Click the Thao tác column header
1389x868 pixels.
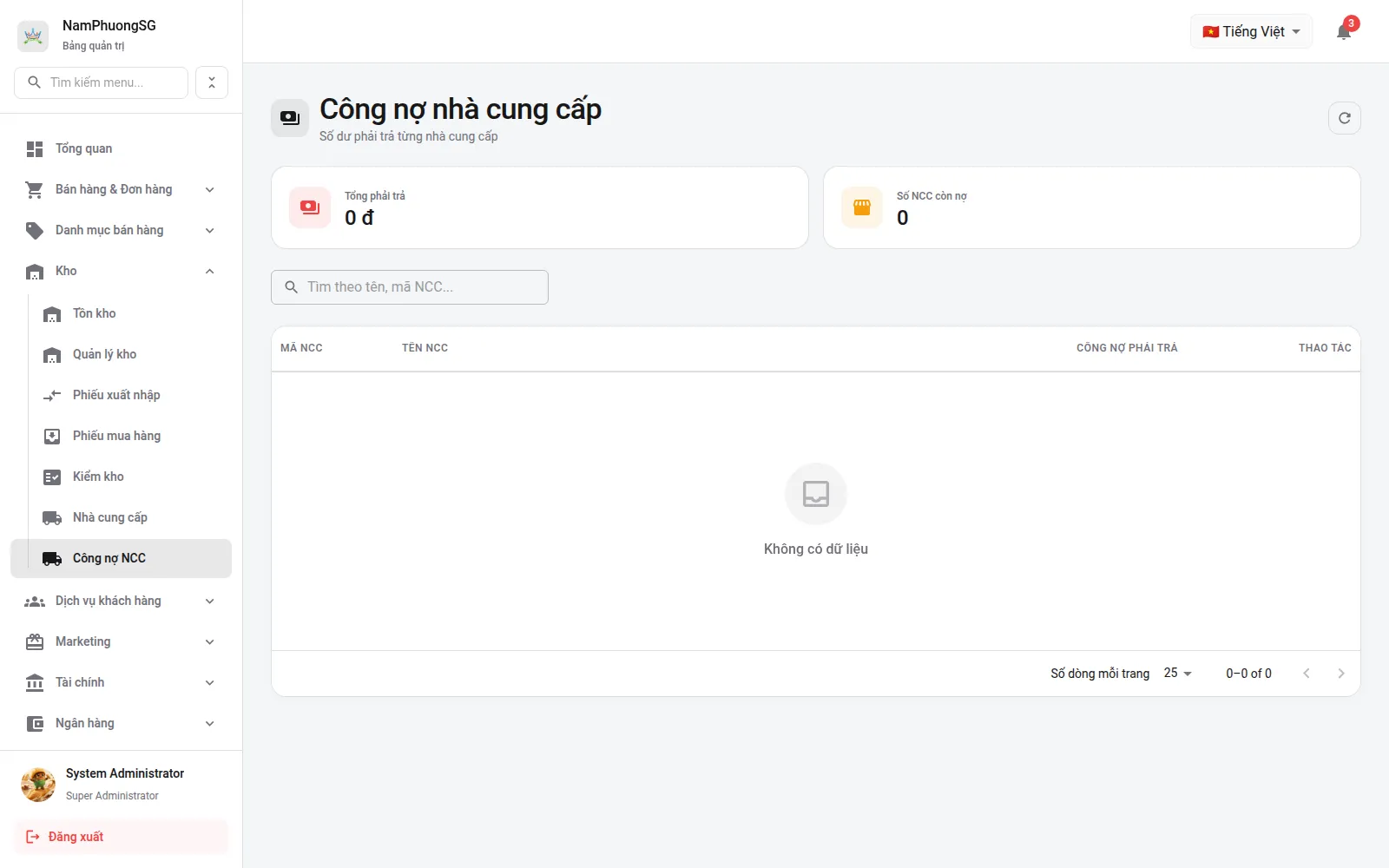click(1325, 348)
